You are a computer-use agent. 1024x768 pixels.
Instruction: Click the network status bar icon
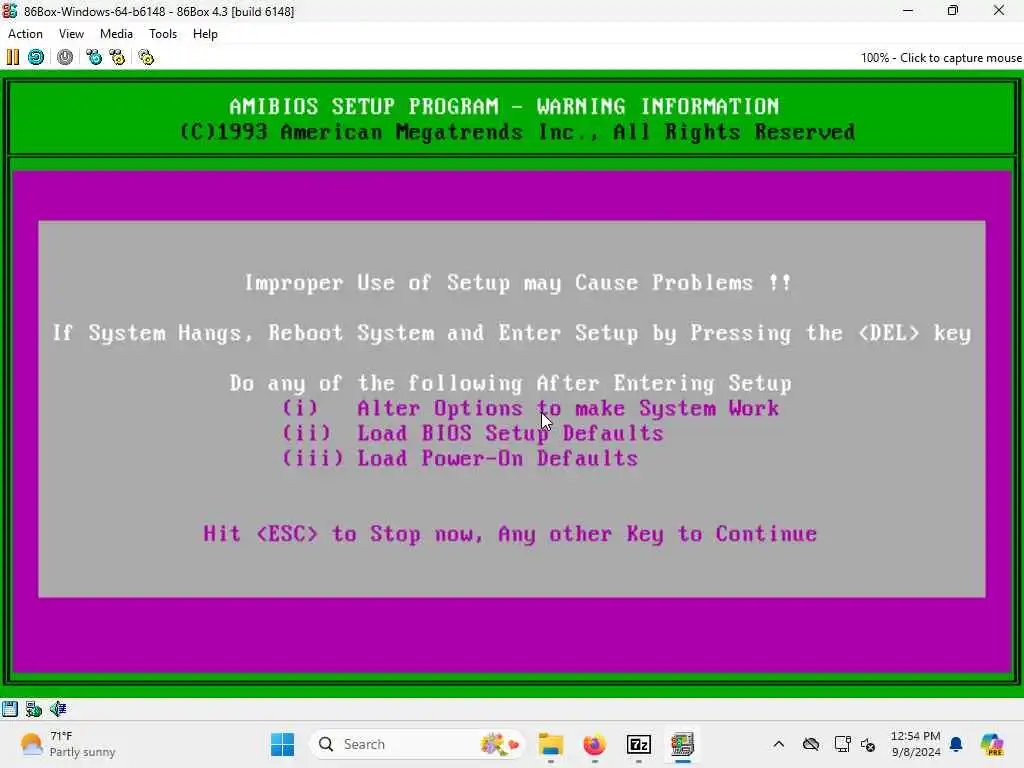click(33, 709)
